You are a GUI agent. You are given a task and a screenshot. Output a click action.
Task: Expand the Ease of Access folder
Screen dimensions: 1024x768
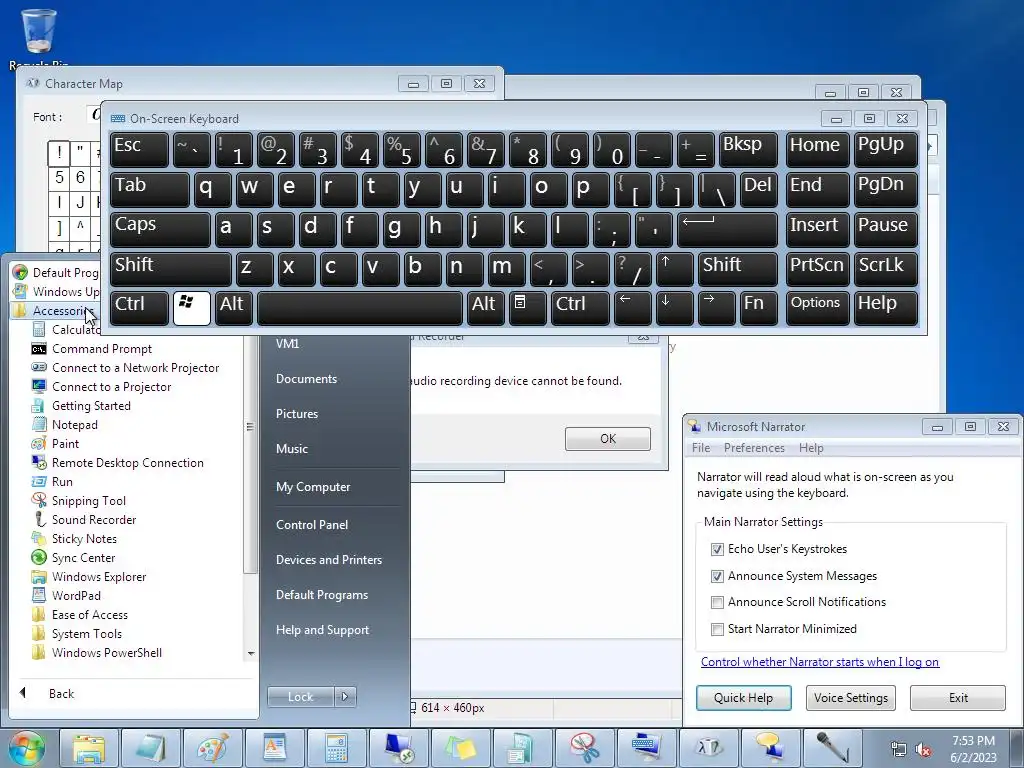click(x=89, y=615)
